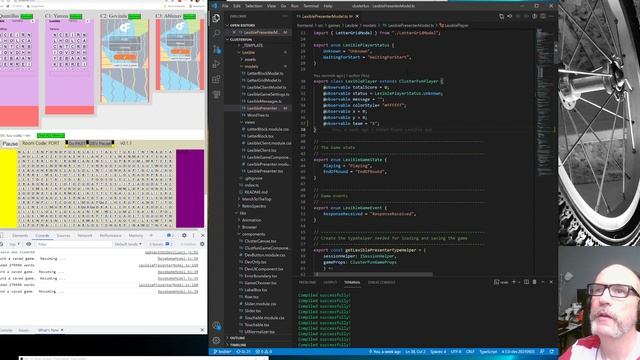Expand the assets folder
Screen dimensions: 640x360
250,59
